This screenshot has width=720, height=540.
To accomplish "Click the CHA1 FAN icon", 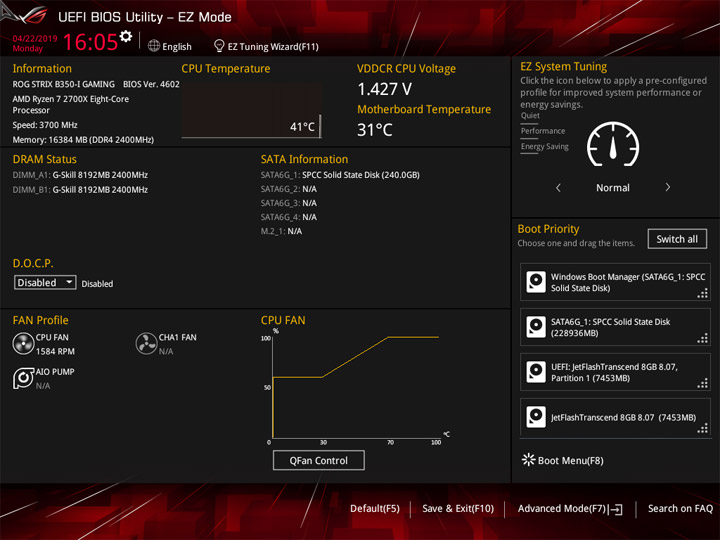I will click(146, 343).
